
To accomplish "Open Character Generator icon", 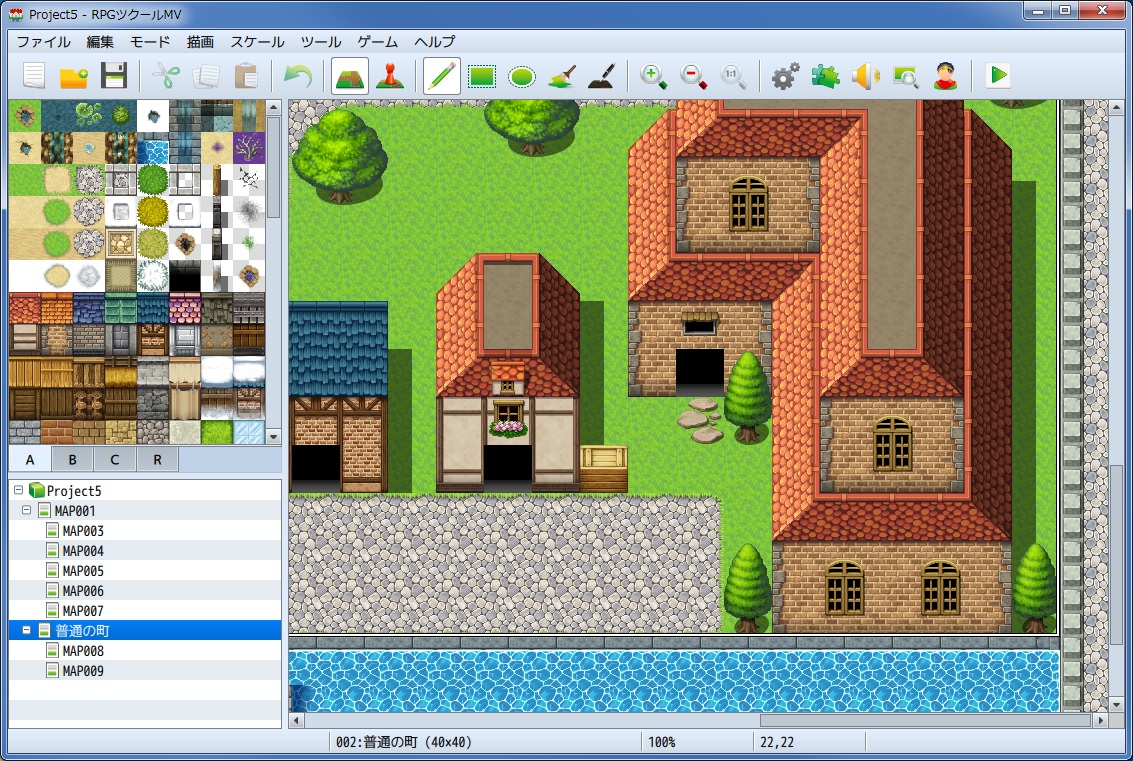I will 944,75.
